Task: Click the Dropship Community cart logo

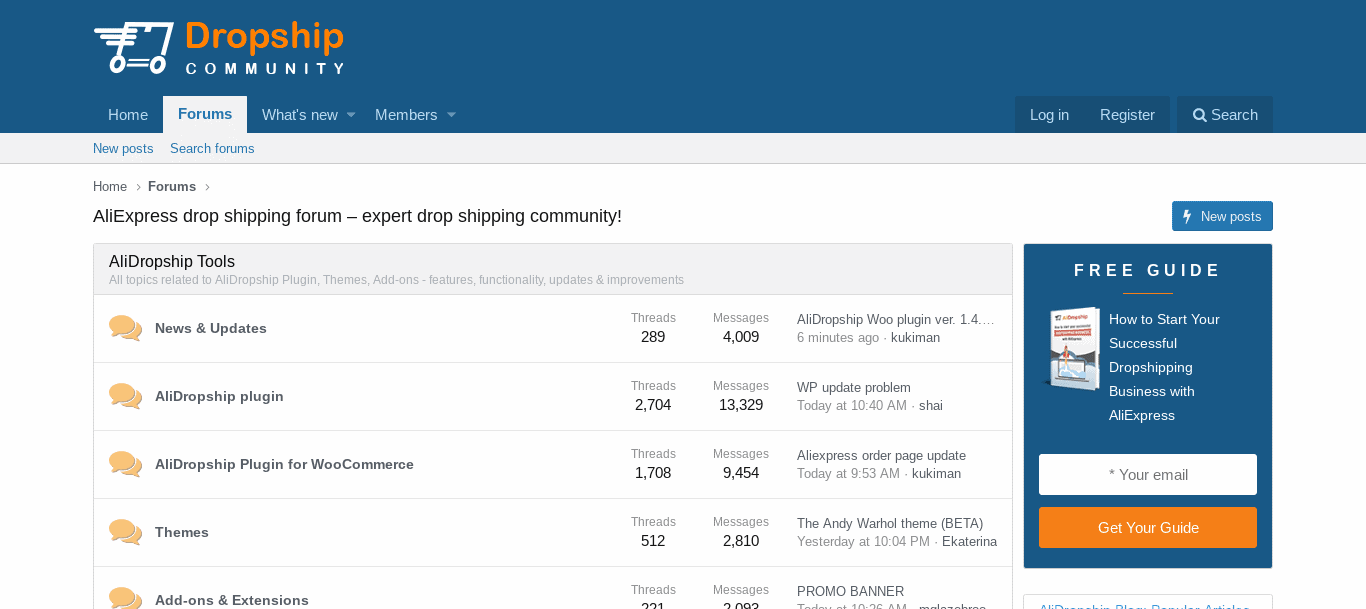Action: tap(219, 48)
